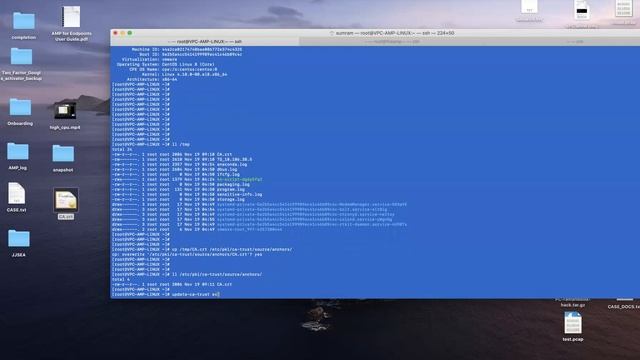
Task: Click the 'Virtualization: vmware' line
Action: tap(149, 60)
